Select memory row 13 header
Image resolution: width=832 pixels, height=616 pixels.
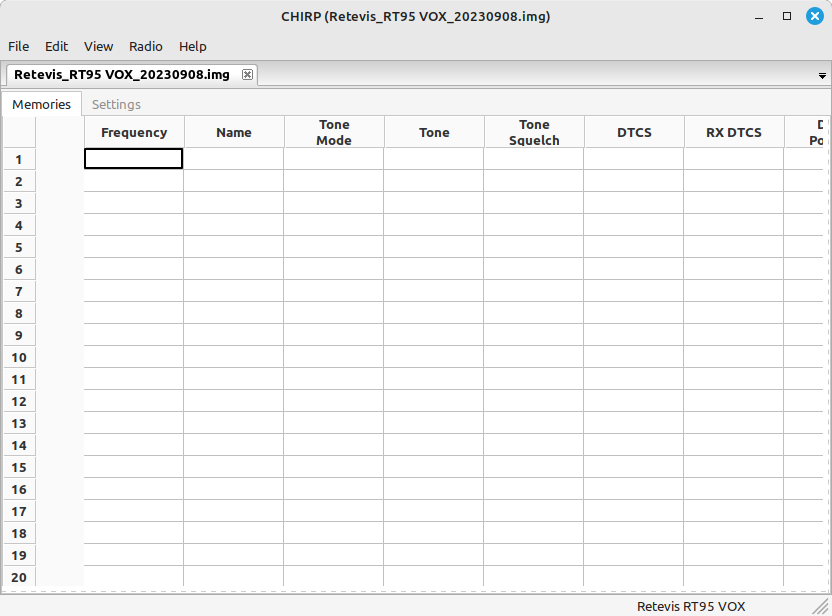19,423
